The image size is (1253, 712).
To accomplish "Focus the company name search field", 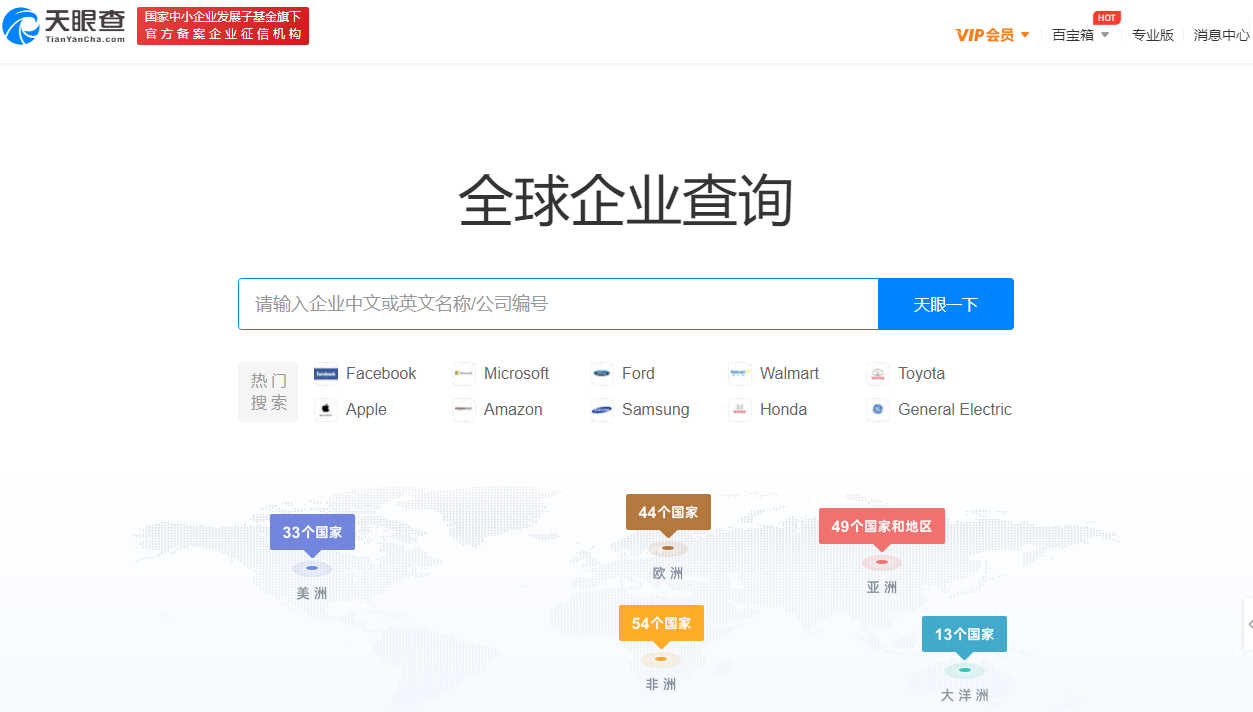I will [558, 304].
